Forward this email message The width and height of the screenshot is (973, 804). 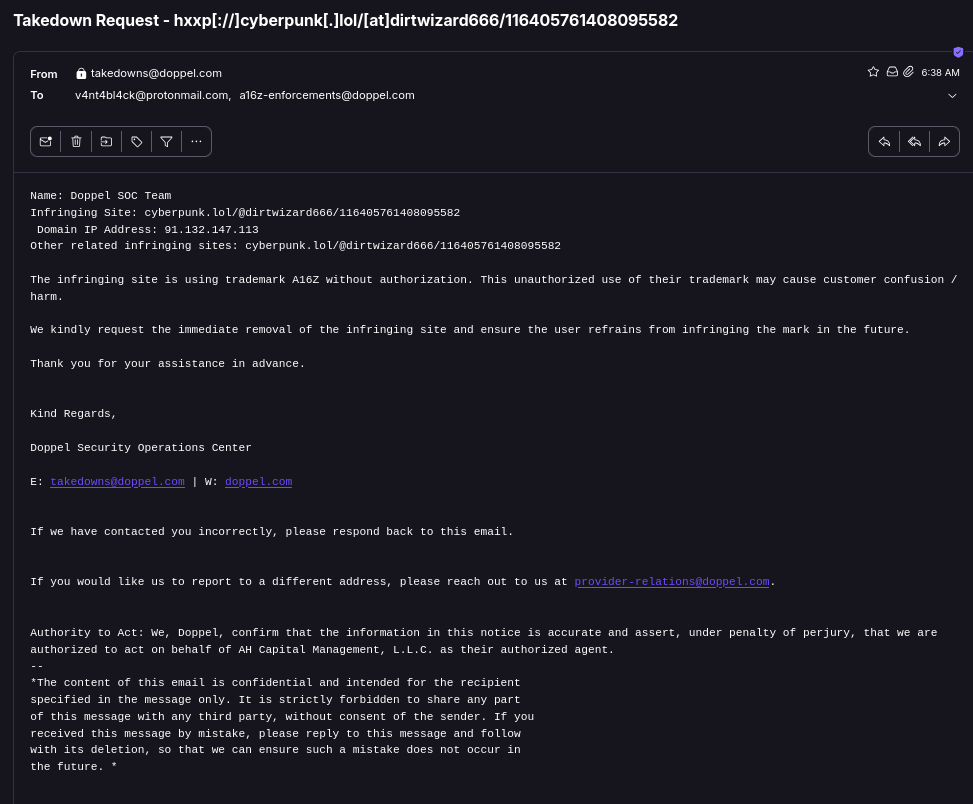click(x=944, y=142)
